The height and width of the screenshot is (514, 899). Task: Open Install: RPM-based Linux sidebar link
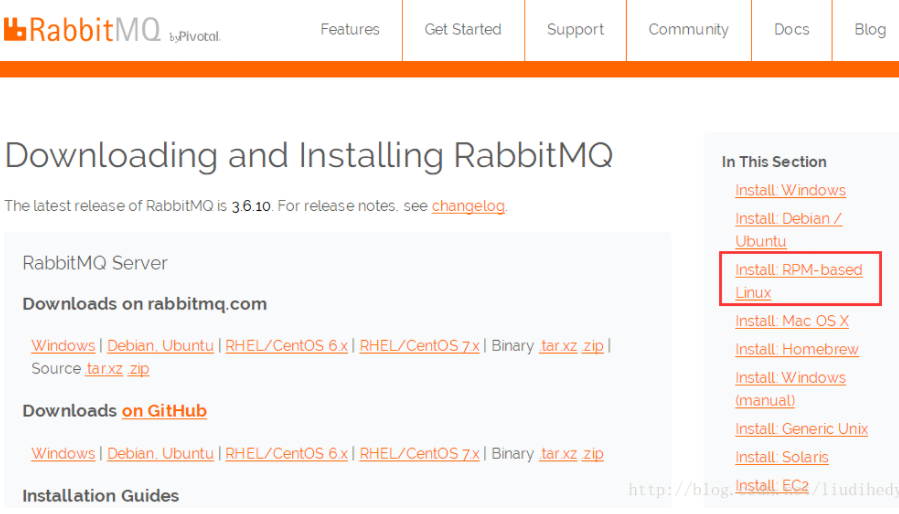pos(798,281)
